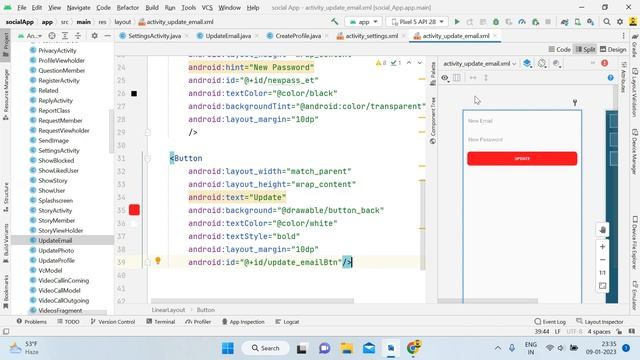Click black color swatch at line 26
The image size is (640, 360).
(x=134, y=93)
